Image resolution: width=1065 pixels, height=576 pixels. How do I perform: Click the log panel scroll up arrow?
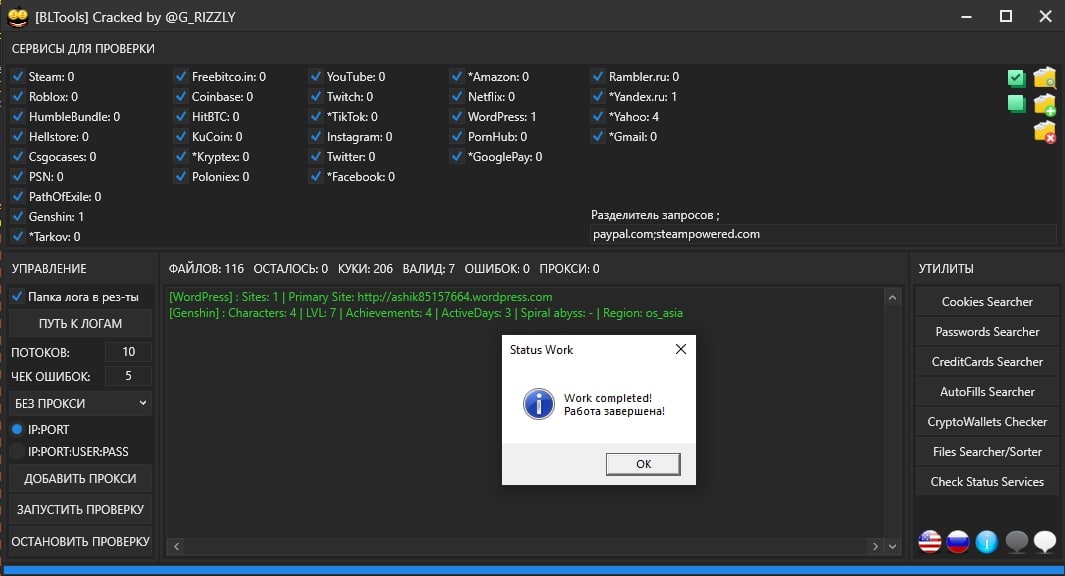pos(892,298)
